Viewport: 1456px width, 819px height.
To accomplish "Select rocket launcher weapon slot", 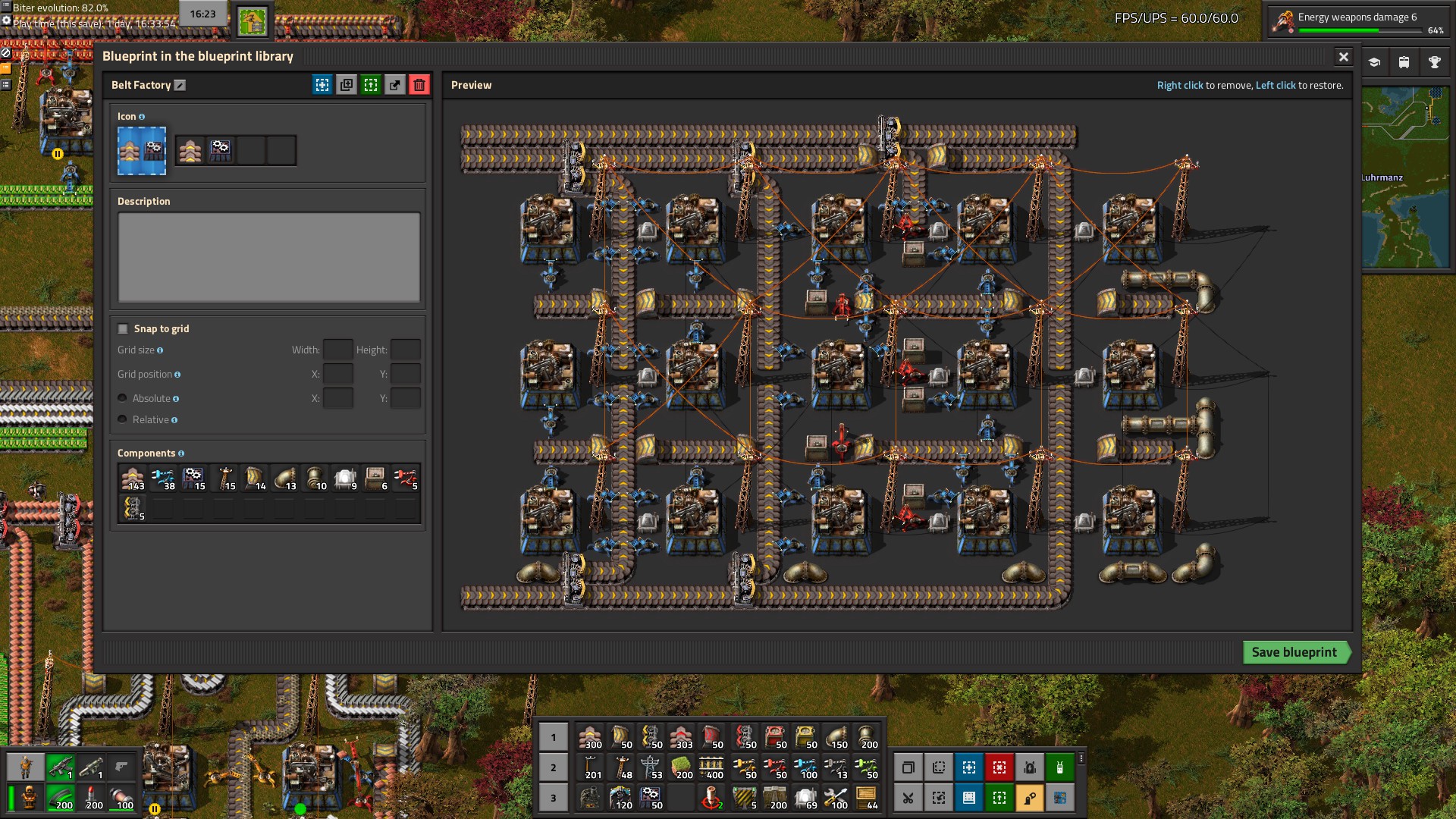I will (90, 767).
